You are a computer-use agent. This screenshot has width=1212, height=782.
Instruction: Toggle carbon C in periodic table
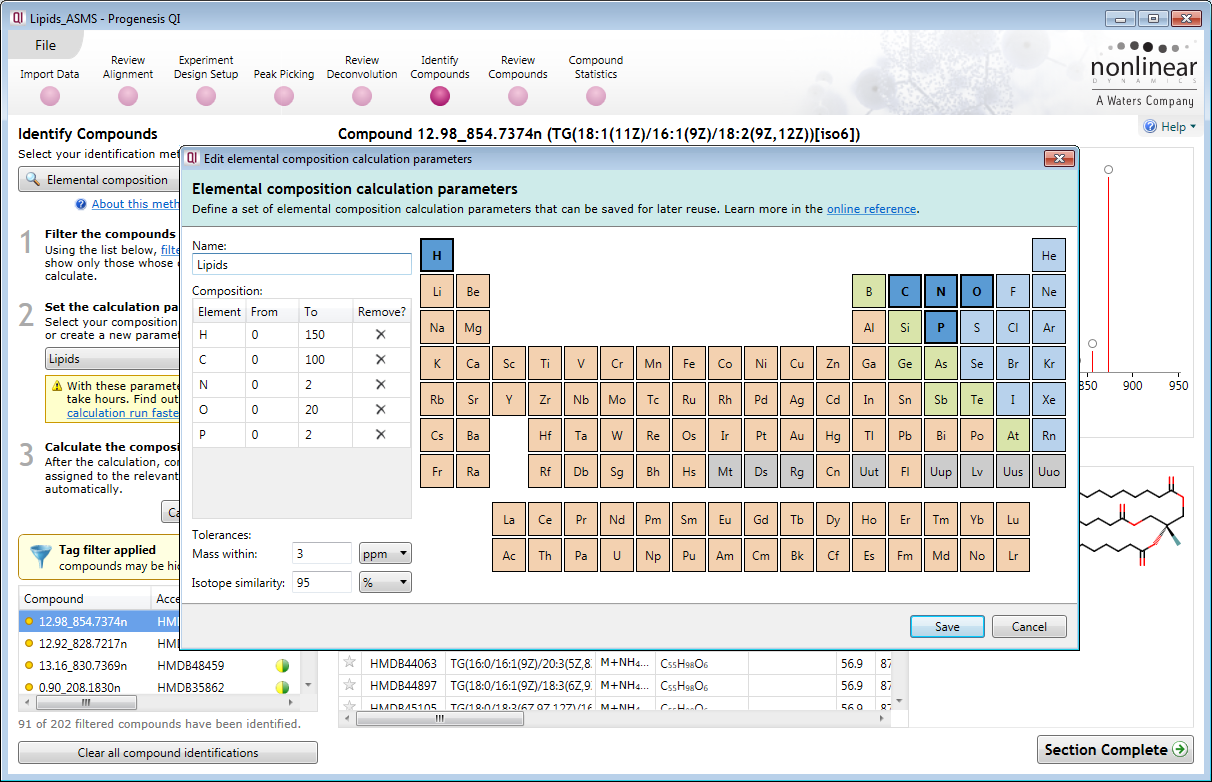[x=905, y=292]
